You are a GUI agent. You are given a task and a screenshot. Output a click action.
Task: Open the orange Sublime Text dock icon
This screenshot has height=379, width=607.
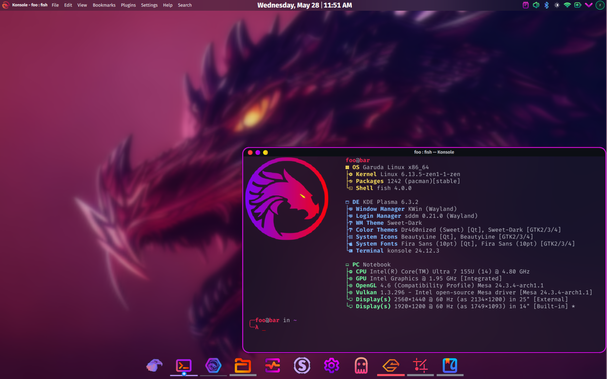[x=391, y=365]
